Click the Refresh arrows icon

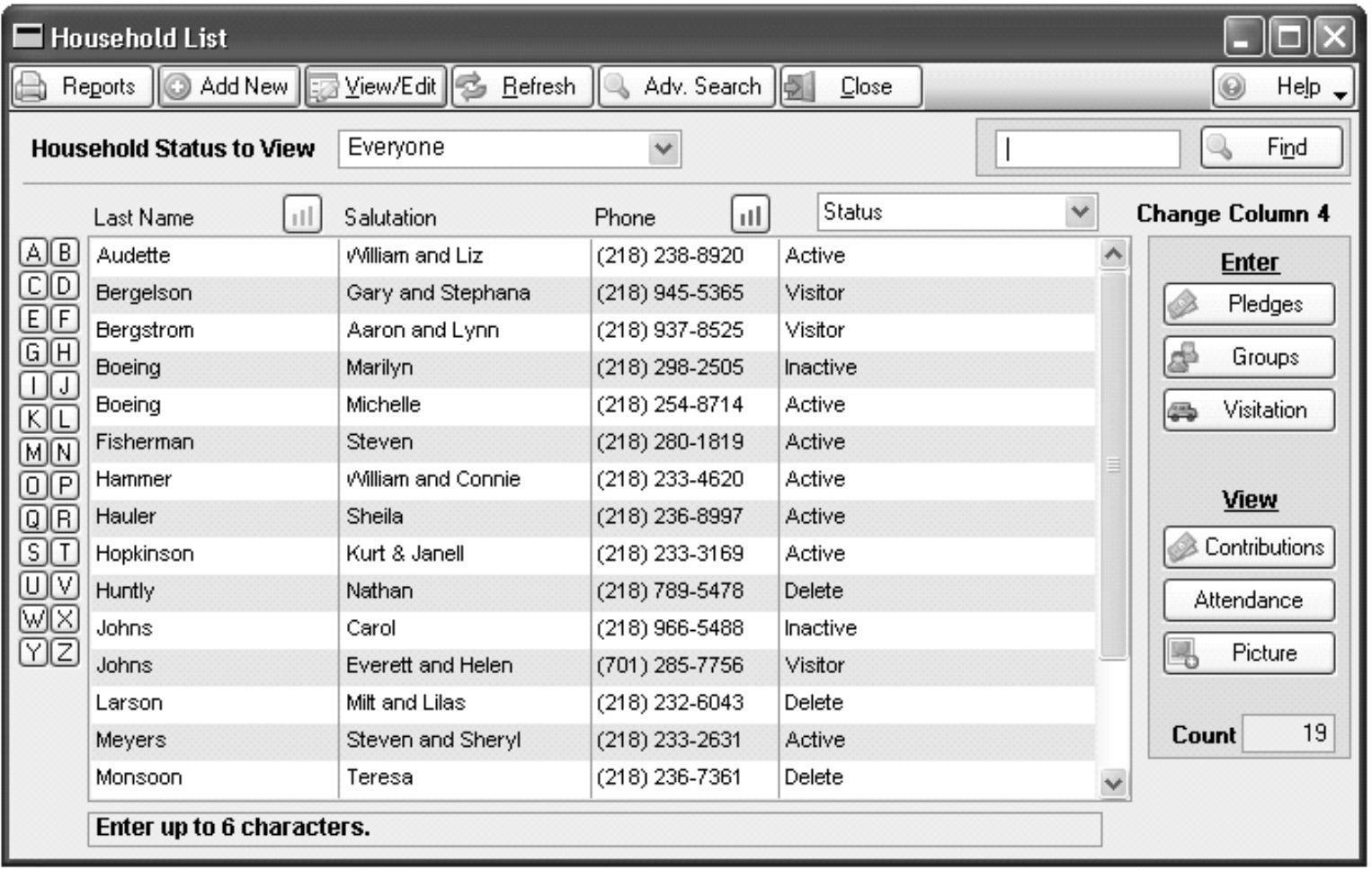click(471, 87)
